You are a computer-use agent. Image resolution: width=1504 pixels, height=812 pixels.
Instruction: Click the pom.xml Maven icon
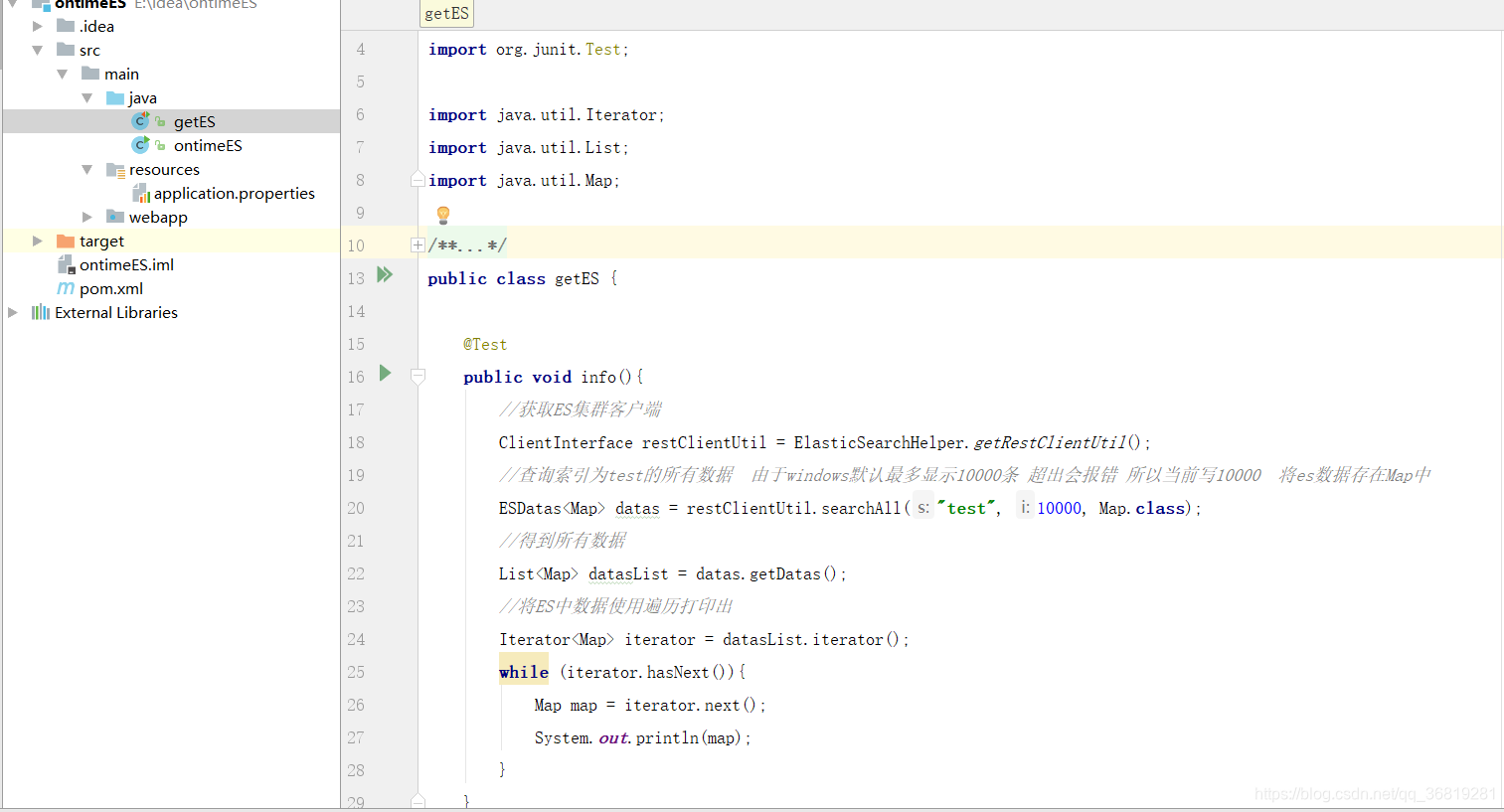[x=66, y=288]
